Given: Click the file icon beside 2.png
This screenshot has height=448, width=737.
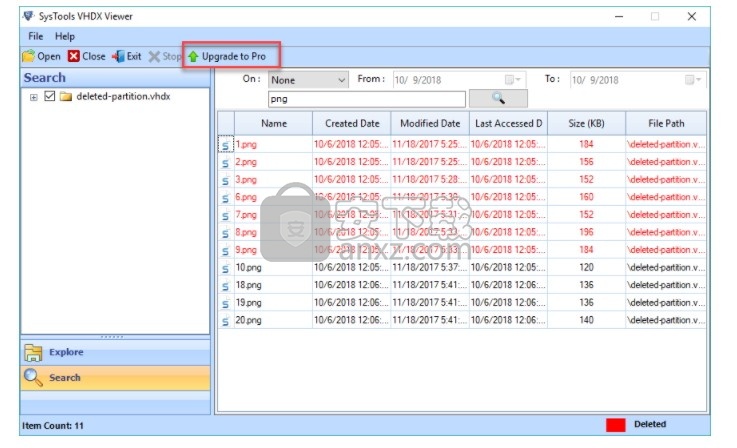Looking at the screenshot, I should click(226, 163).
